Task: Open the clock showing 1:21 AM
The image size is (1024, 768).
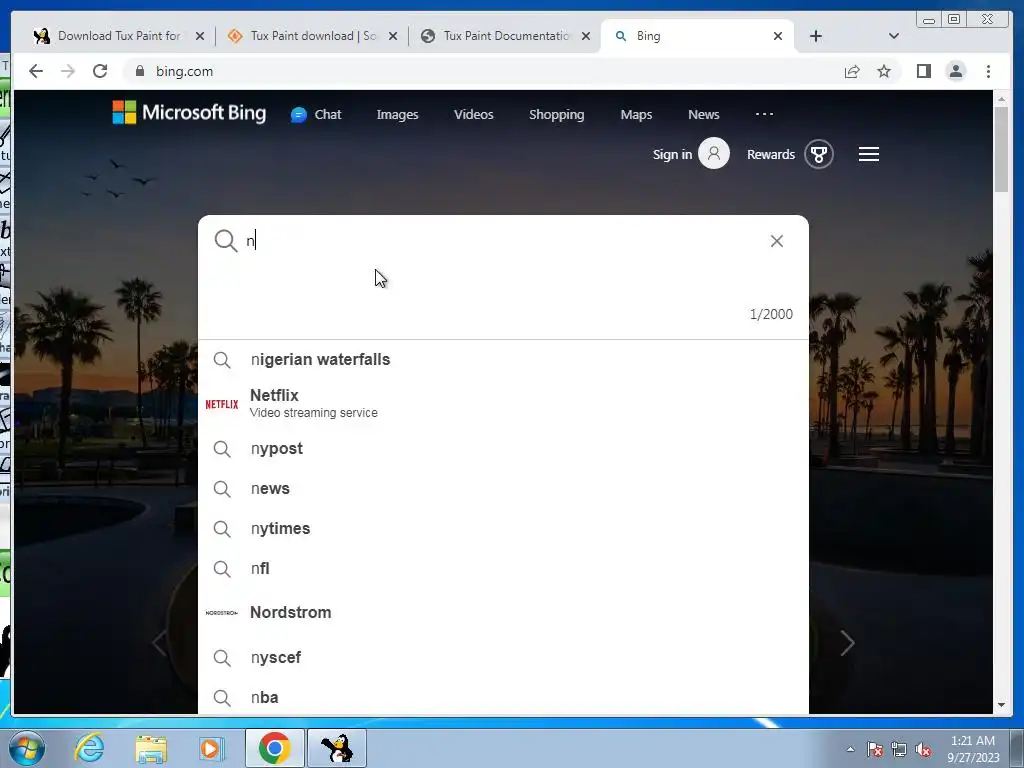Action: [973, 748]
